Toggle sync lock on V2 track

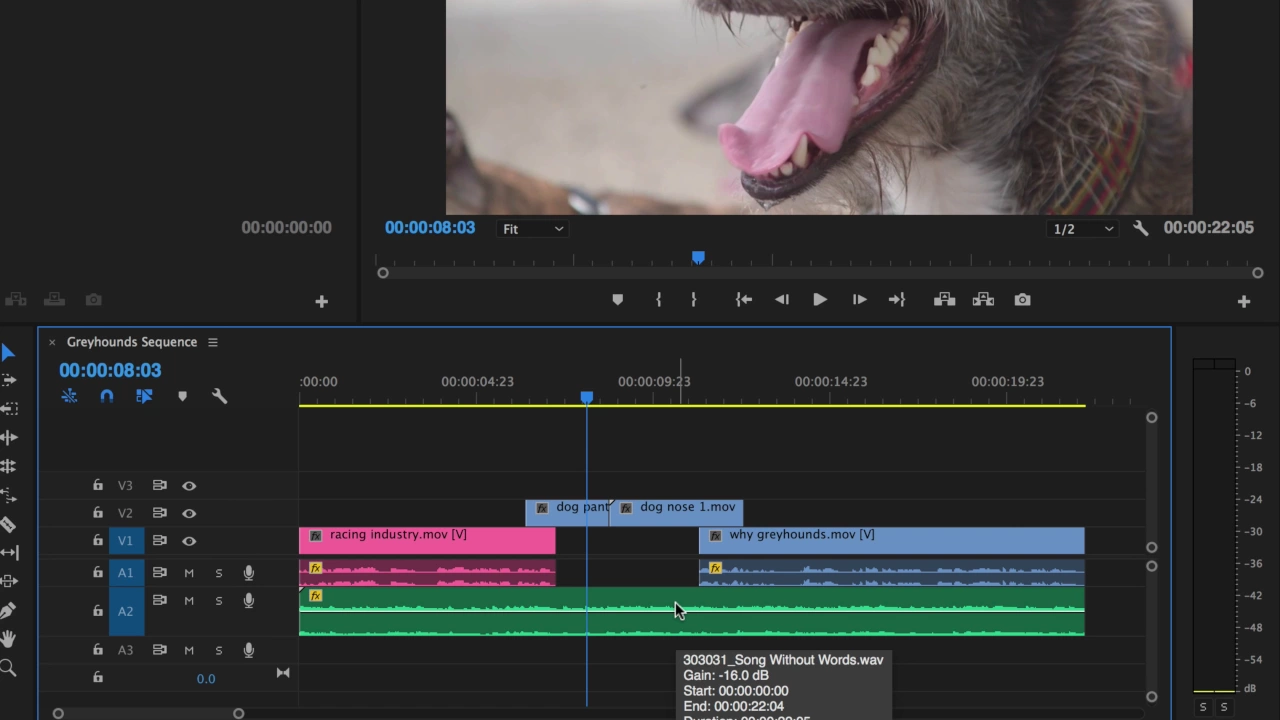click(159, 513)
